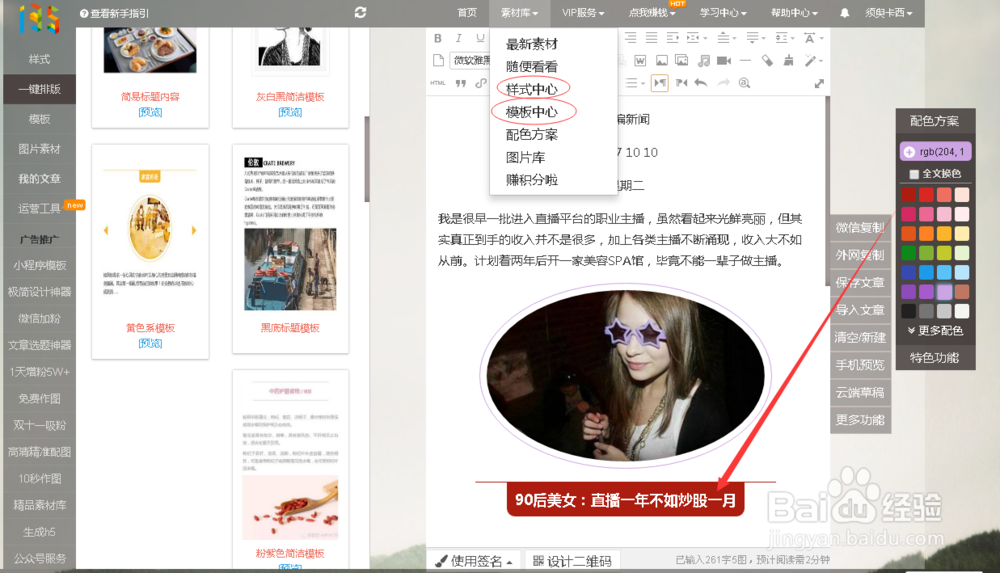Select 模板中心 from the menu
Viewport: 1000px width, 573px height.
click(531, 112)
